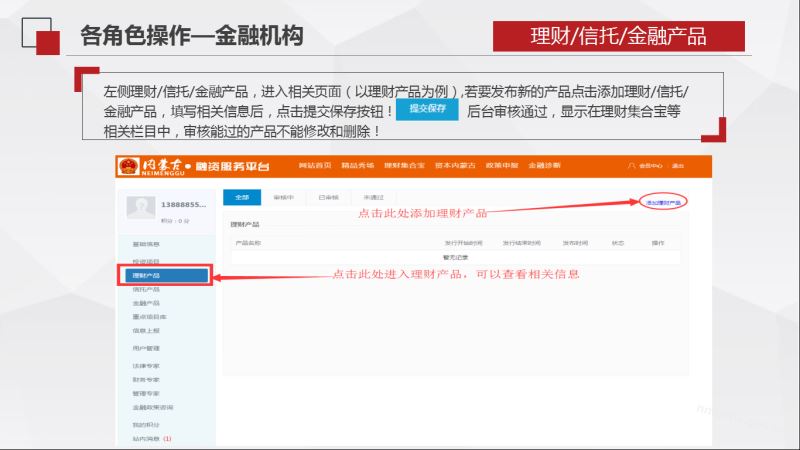Screen dimensions: 800x450
Task: Open 金融政策咨询 in the left sidebar
Action: (153, 407)
